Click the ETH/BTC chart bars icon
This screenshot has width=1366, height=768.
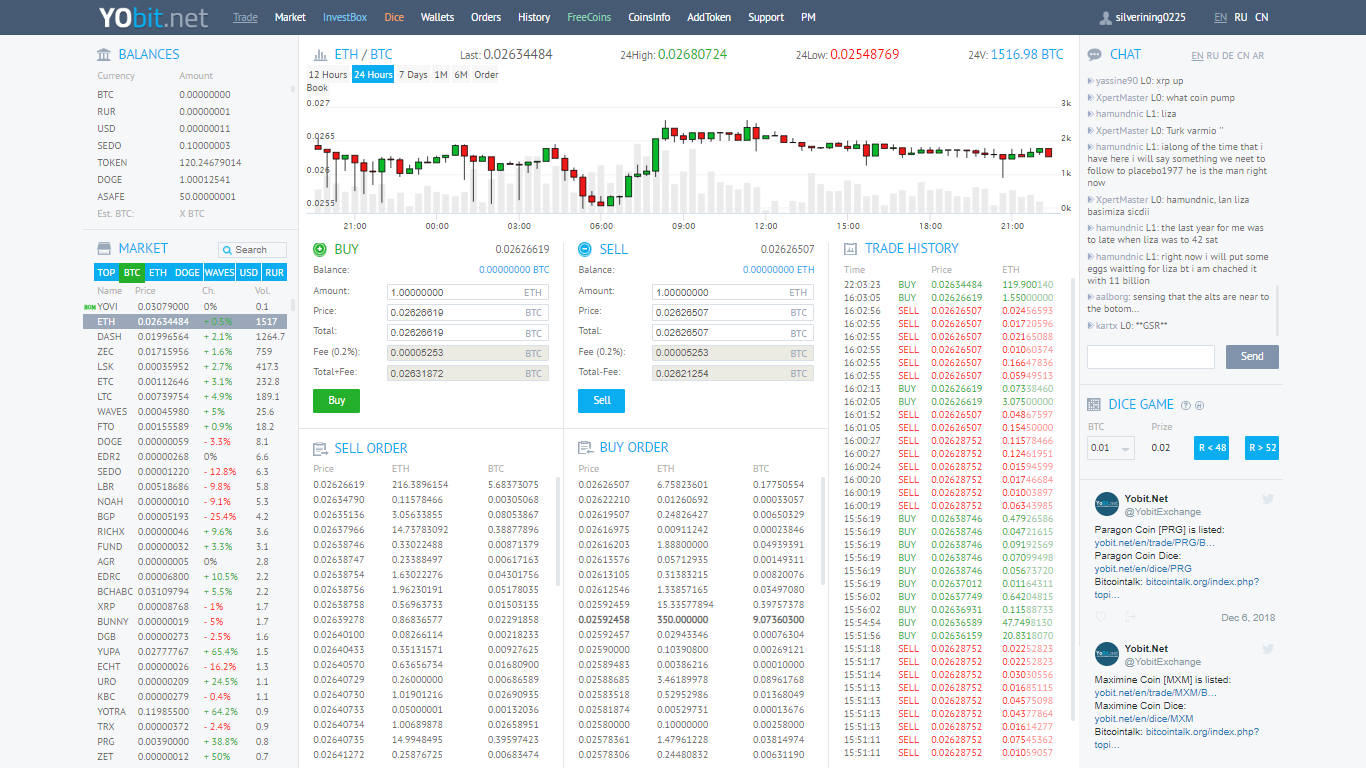(320, 55)
